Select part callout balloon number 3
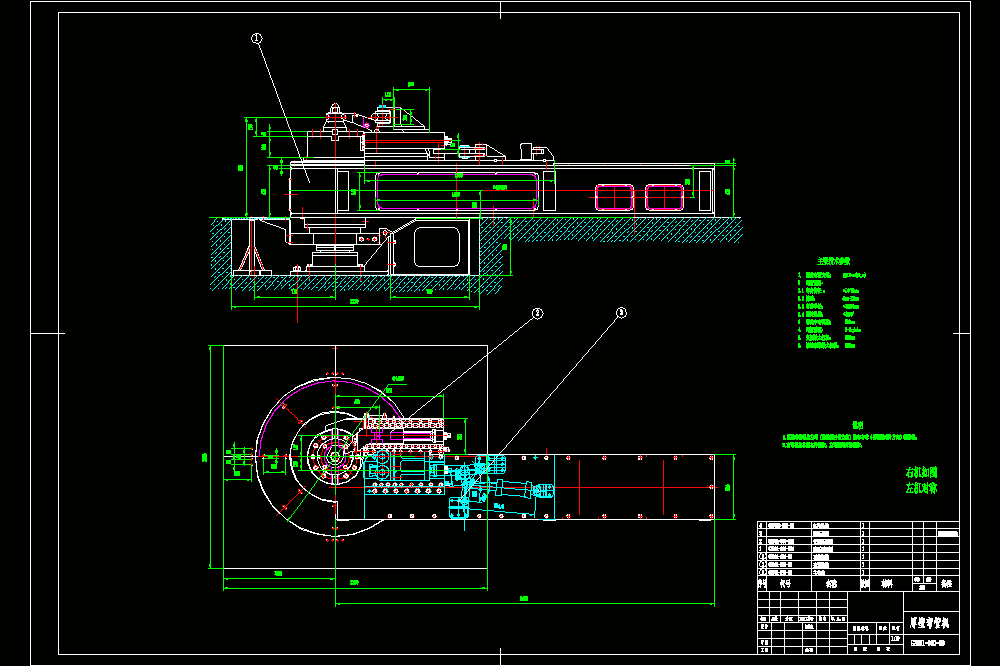The image size is (1000, 666). [x=621, y=313]
